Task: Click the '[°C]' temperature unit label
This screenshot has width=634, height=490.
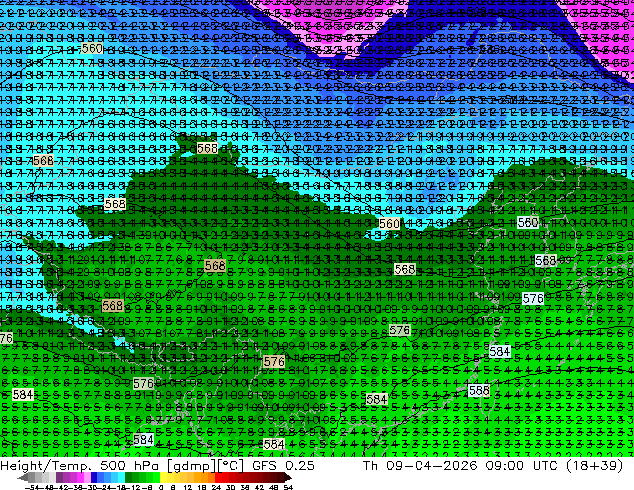Action: click(x=231, y=466)
